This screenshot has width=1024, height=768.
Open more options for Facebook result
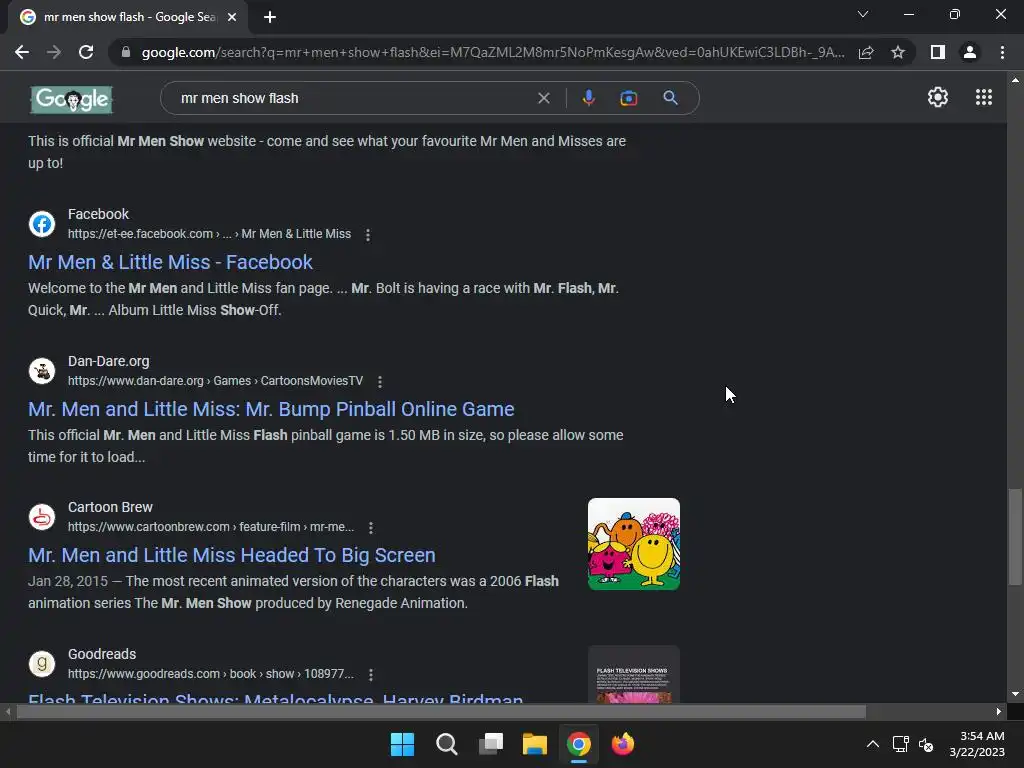[x=368, y=234]
